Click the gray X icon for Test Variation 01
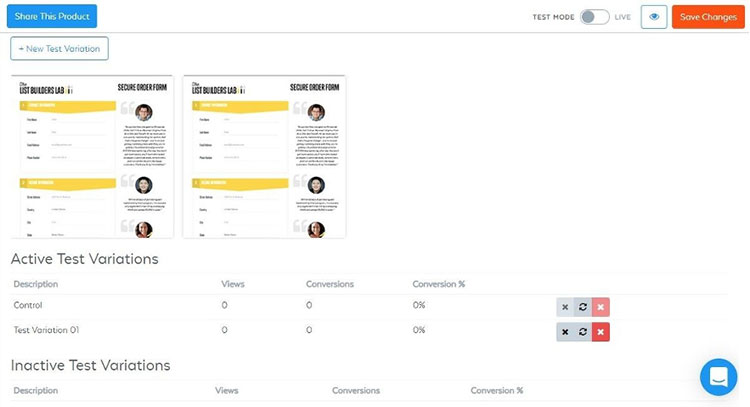This screenshot has height=407, width=750. pyautogui.click(x=565, y=332)
